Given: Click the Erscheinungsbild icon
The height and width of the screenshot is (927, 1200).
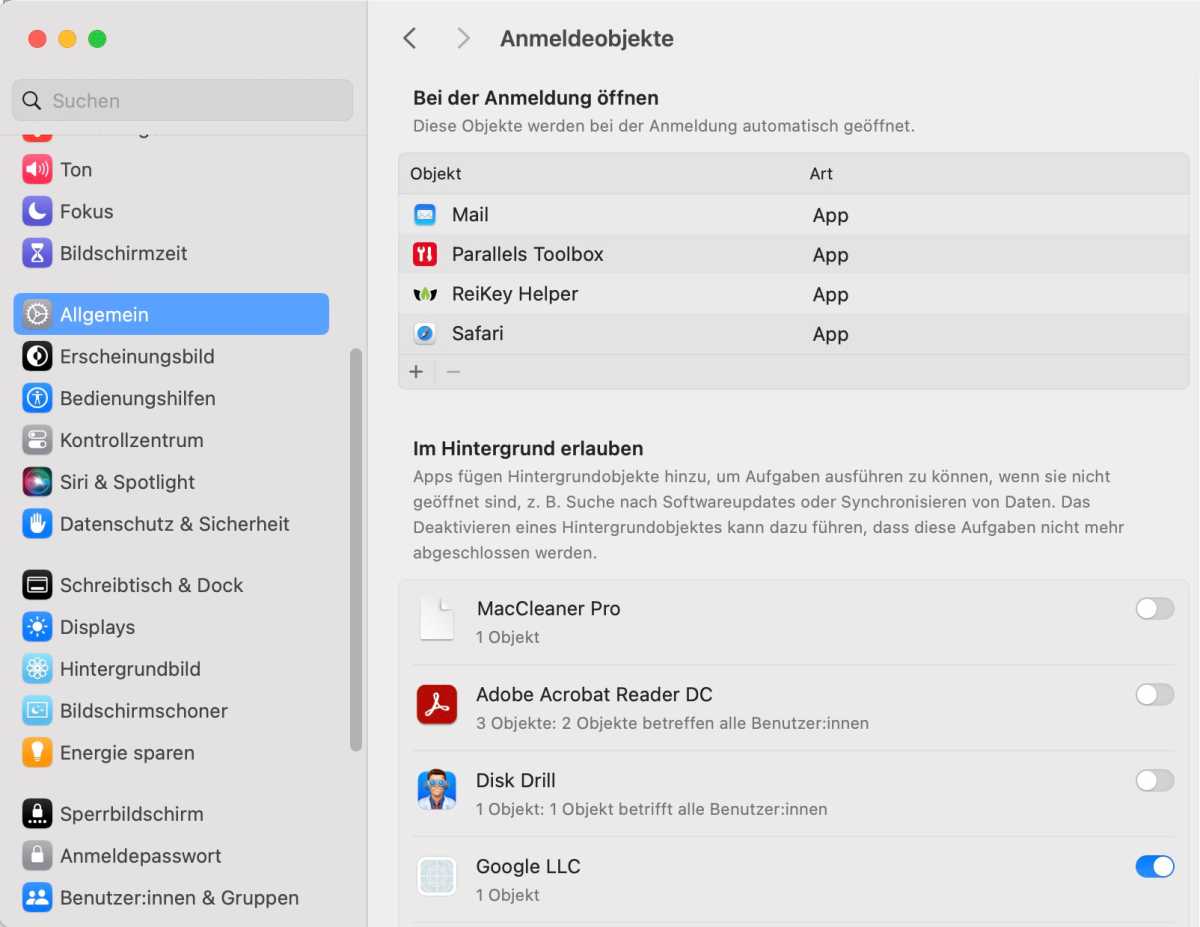Looking at the screenshot, I should [x=37, y=356].
